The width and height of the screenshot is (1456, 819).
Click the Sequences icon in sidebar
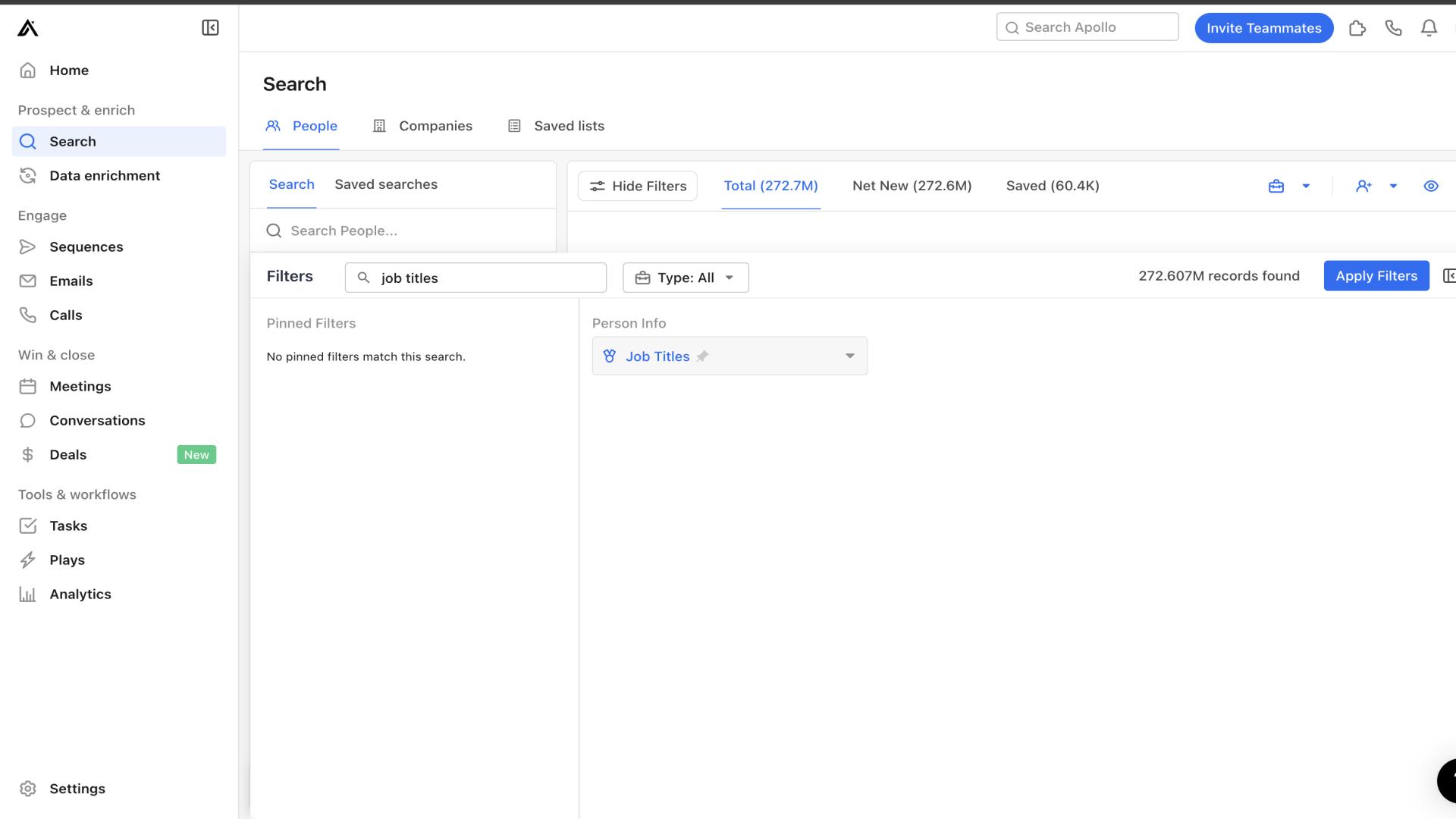(x=27, y=246)
